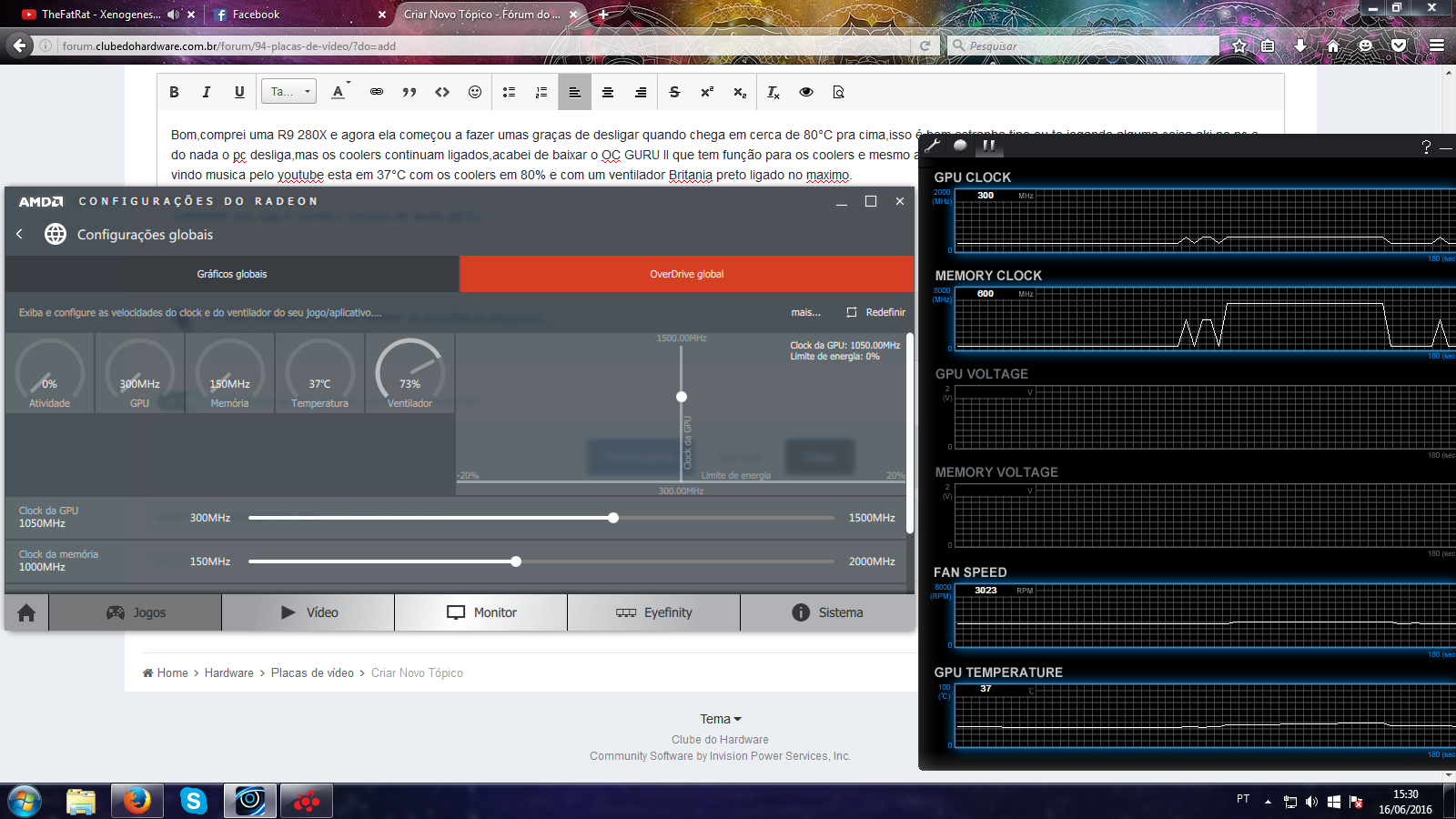Adjust the Clock da memória slider handle
Image resolution: width=1456 pixels, height=819 pixels.
[x=516, y=561]
